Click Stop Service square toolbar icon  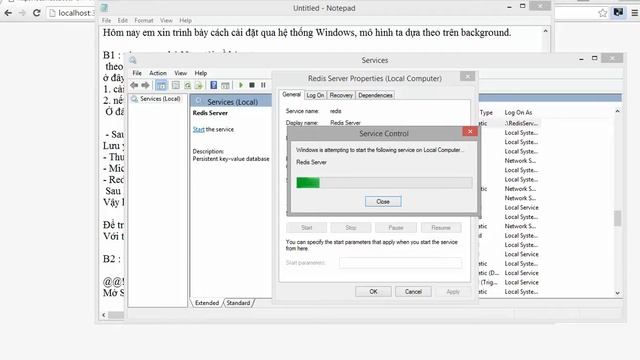pos(252,85)
